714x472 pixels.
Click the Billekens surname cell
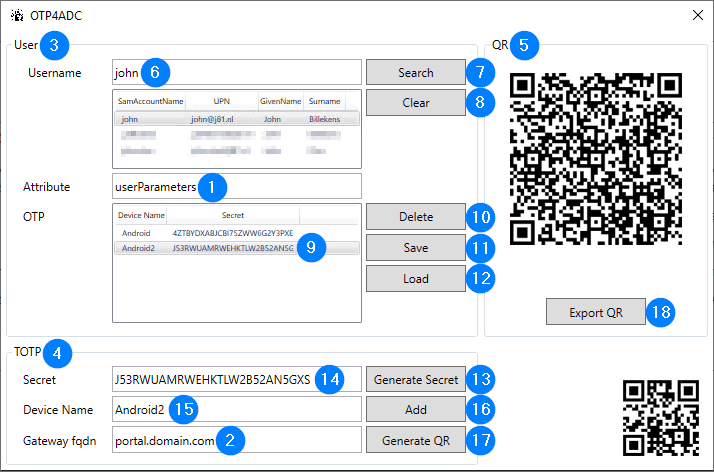tap(325, 119)
